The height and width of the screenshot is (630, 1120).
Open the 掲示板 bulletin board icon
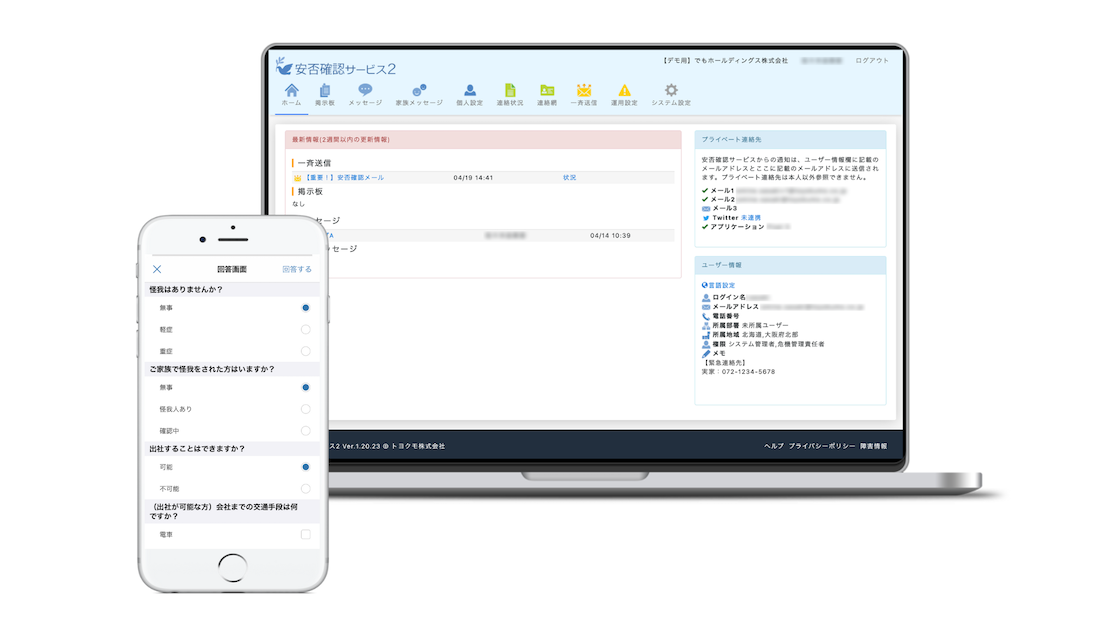tap(325, 91)
